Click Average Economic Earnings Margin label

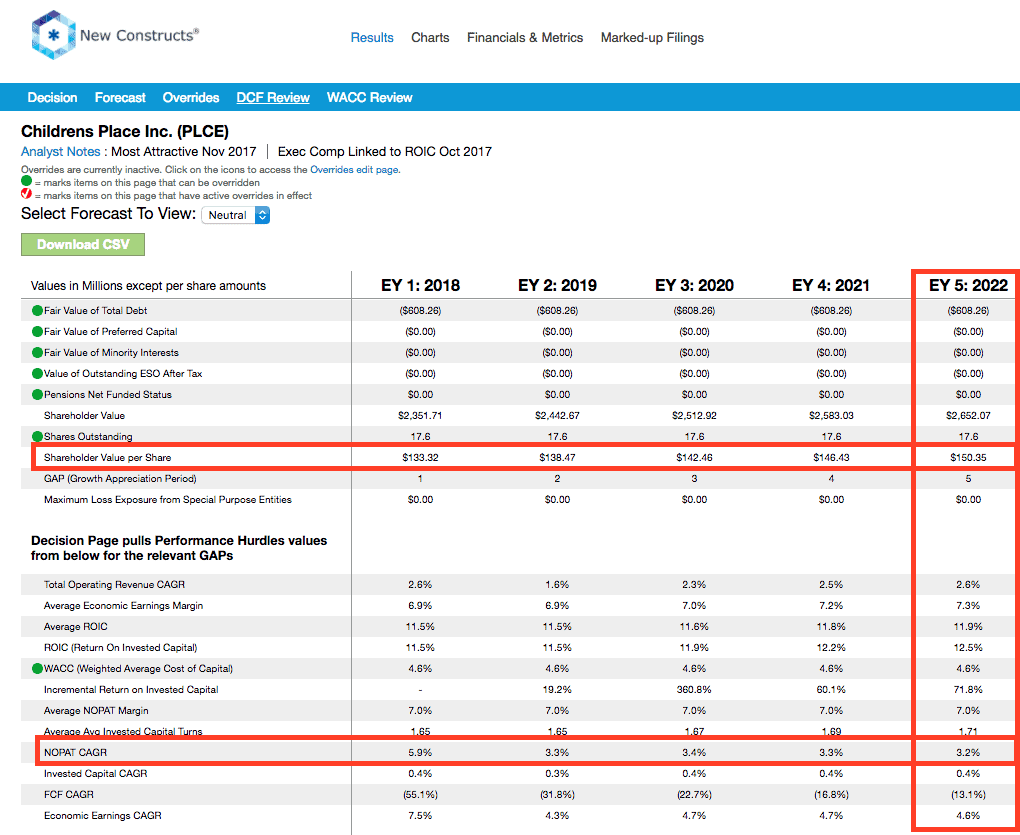tap(124, 605)
